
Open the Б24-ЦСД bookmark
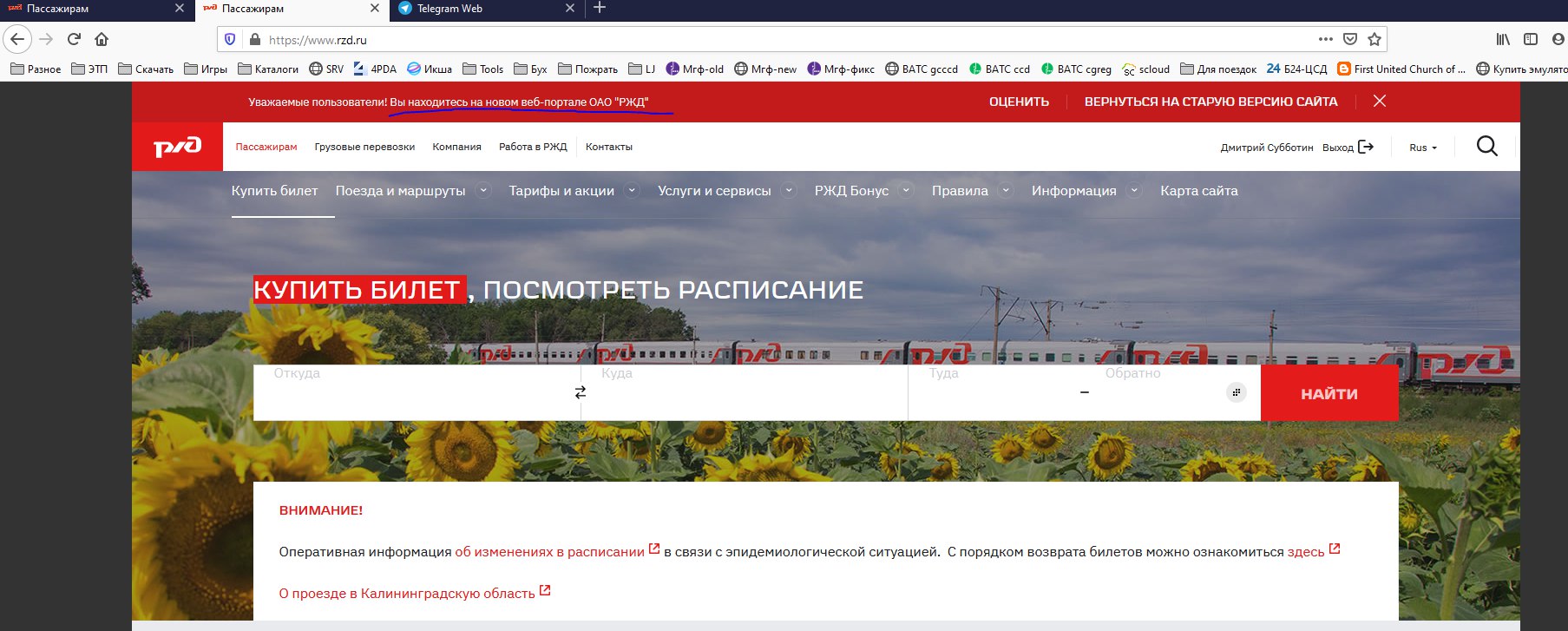point(1296,69)
